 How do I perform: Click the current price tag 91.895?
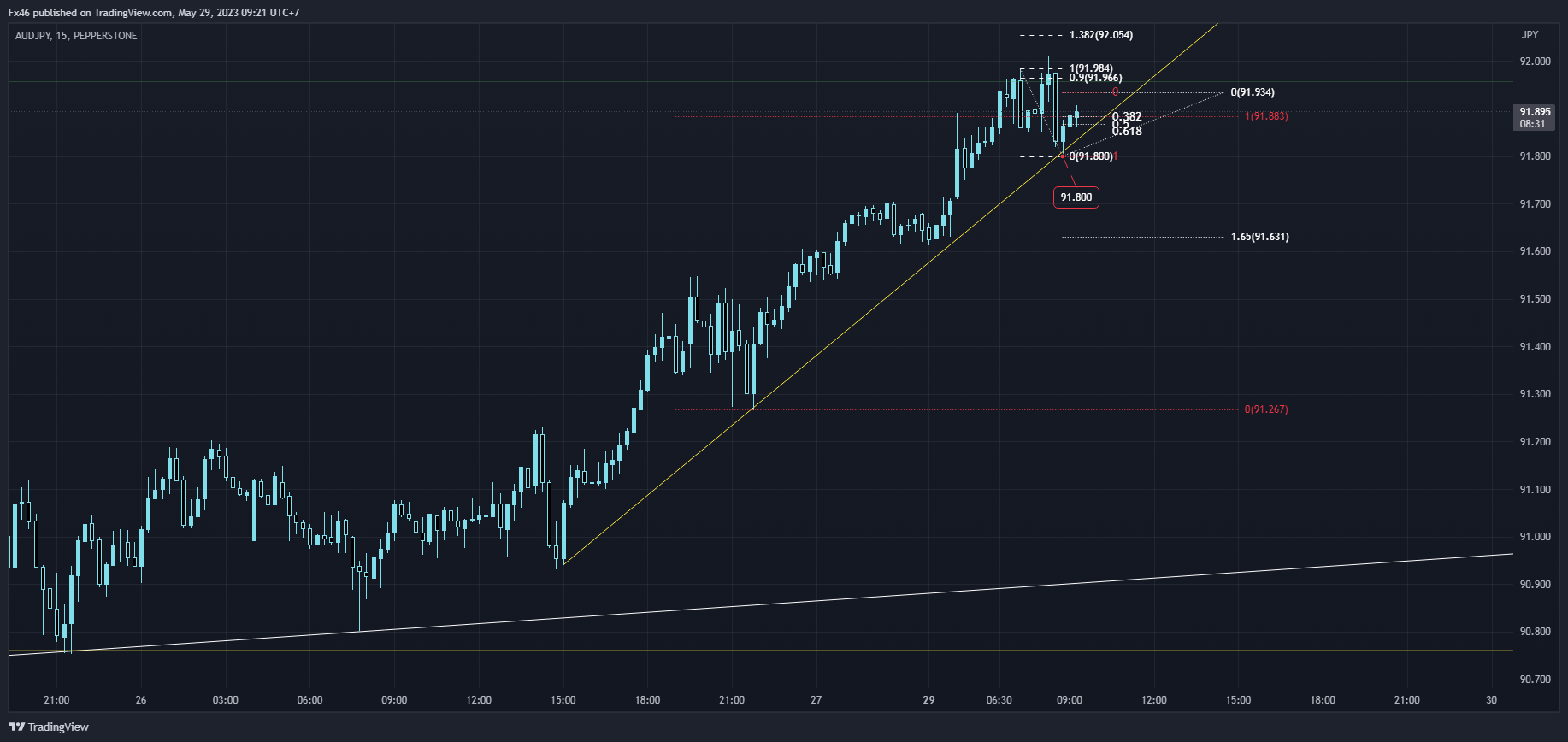[1535, 117]
